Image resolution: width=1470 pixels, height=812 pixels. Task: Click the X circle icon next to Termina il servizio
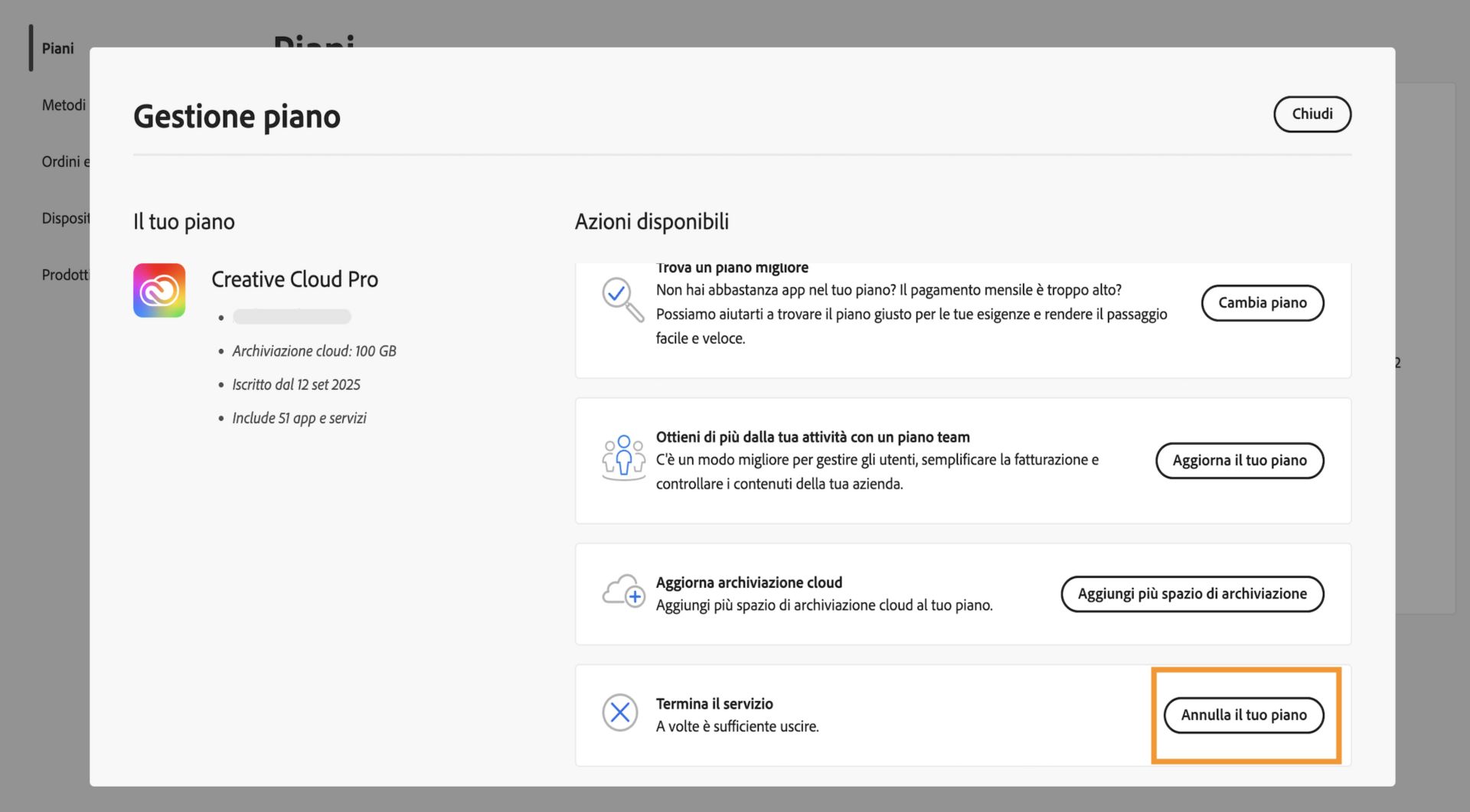click(621, 713)
